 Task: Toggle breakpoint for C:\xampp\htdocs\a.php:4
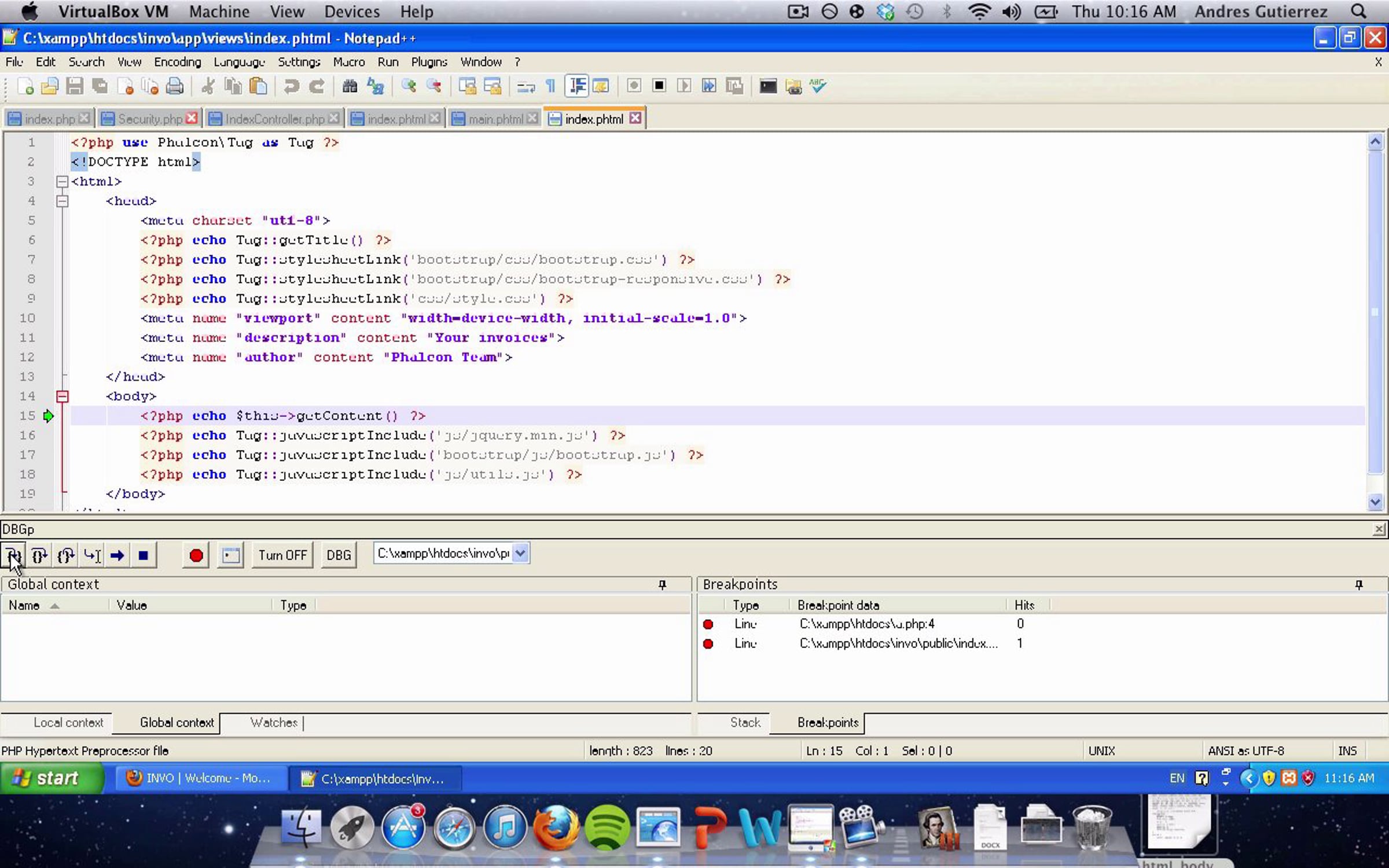[708, 624]
